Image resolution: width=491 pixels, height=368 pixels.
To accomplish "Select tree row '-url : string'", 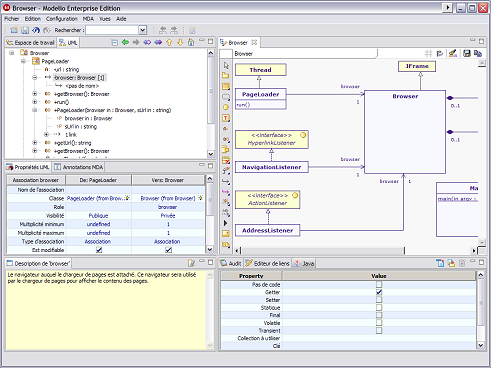I will (x=66, y=69).
